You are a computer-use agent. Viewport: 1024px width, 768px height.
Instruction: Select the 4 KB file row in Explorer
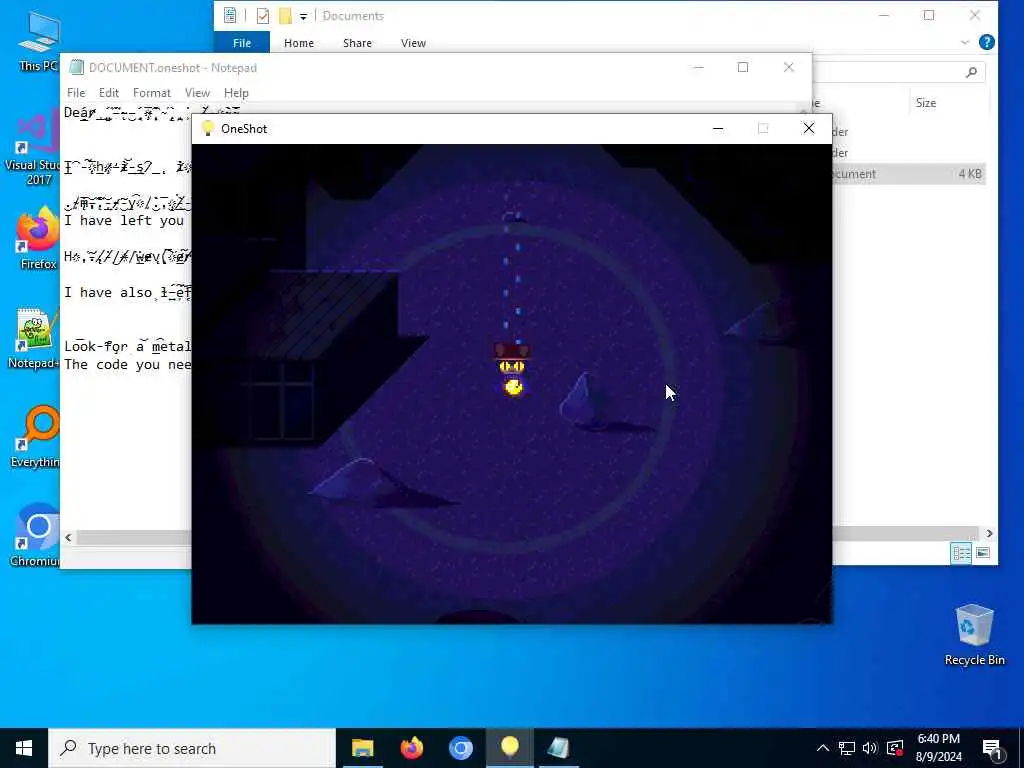[x=908, y=174]
